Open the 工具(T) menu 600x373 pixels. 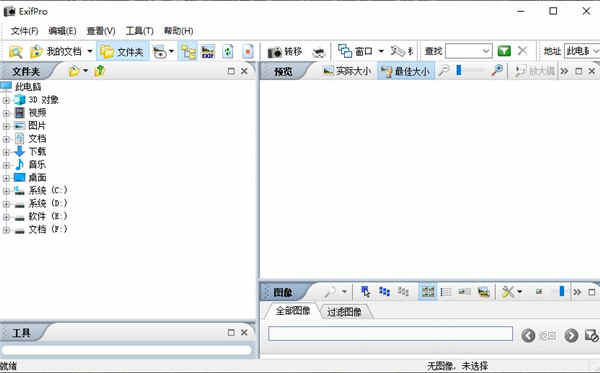click(140, 31)
